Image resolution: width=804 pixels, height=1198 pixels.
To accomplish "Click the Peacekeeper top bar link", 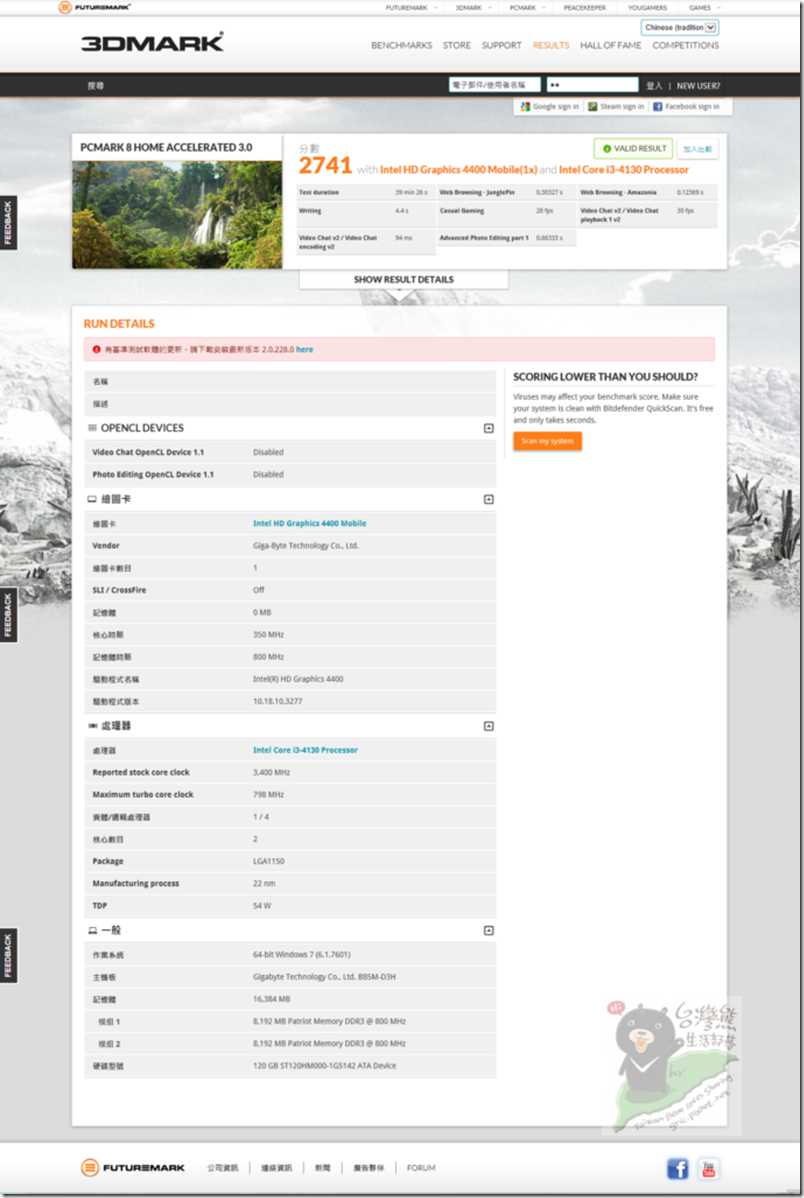I will [x=585, y=8].
